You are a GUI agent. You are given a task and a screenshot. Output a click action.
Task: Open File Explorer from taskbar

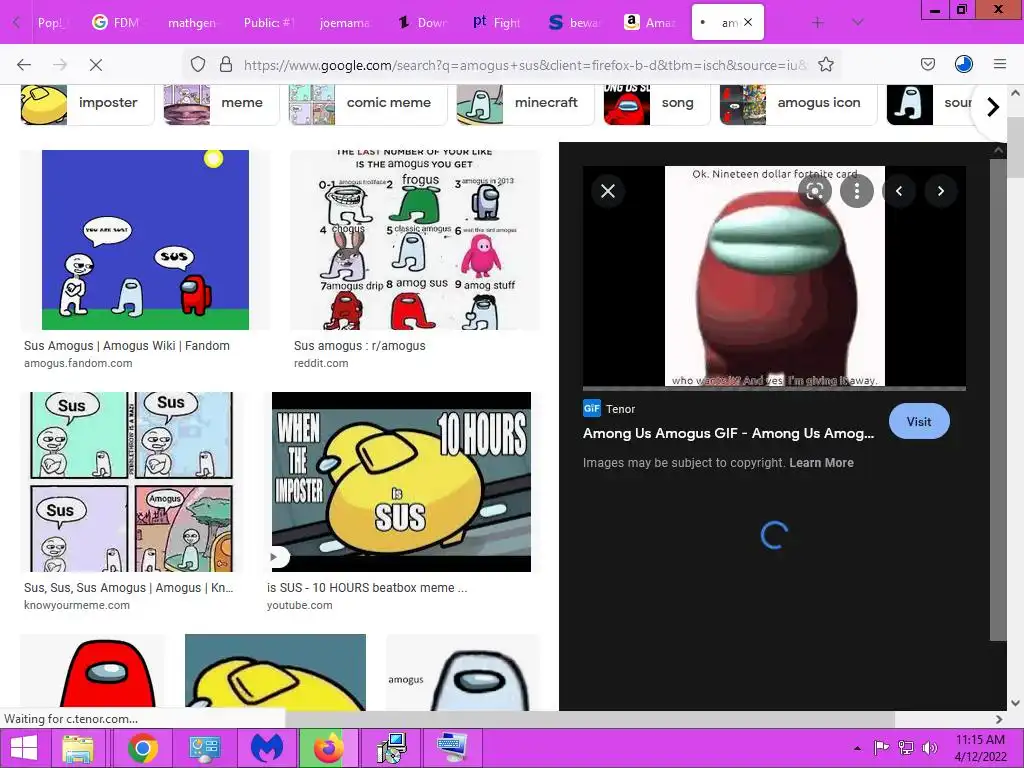coord(78,748)
